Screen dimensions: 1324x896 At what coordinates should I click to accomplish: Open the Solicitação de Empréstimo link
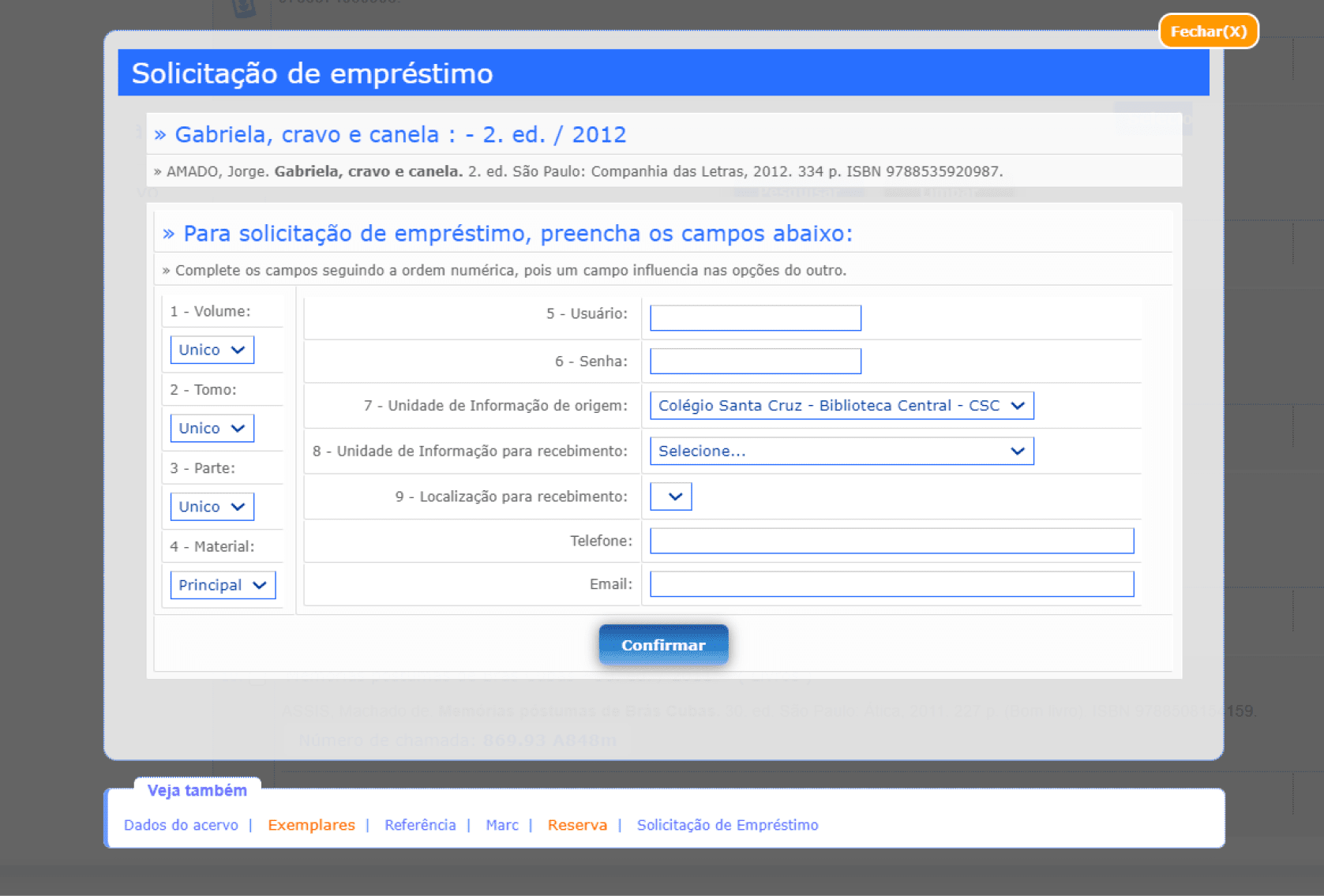(x=727, y=825)
